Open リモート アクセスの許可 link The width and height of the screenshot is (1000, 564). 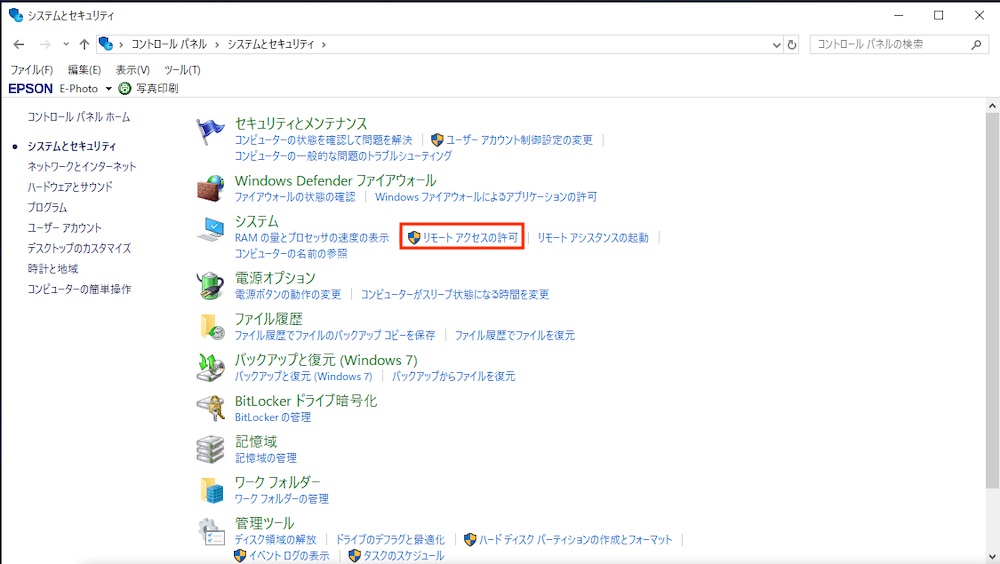(x=470, y=237)
